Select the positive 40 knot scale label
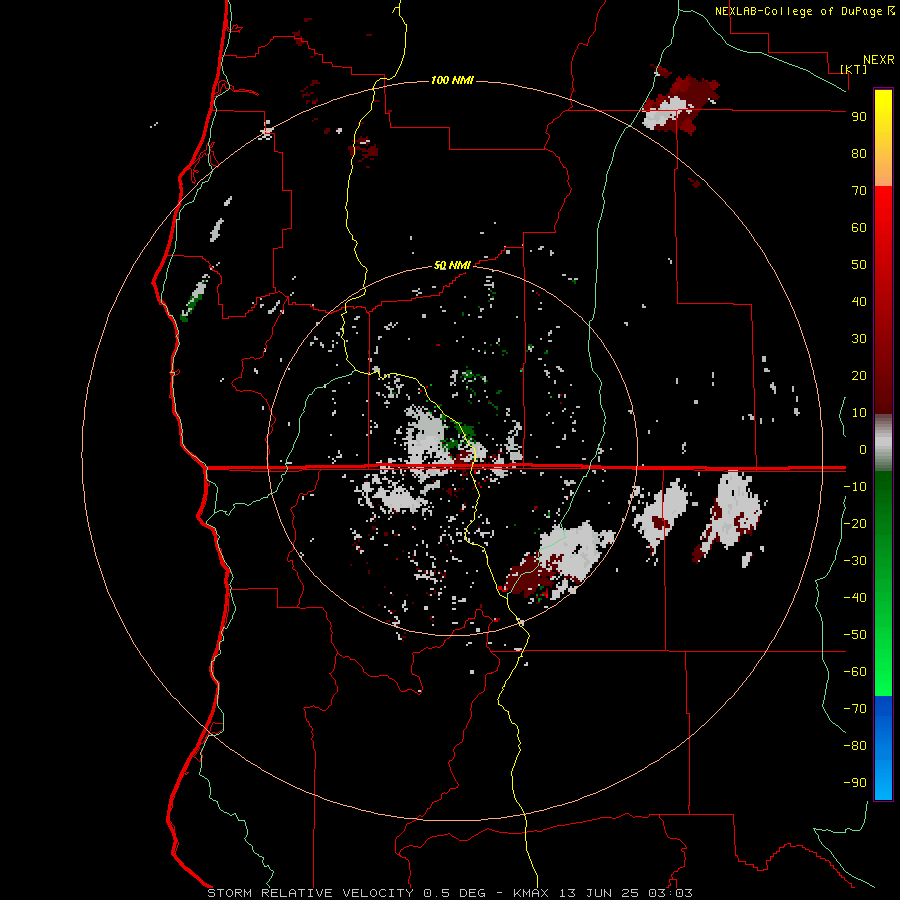The image size is (900, 900). pyautogui.click(x=859, y=302)
